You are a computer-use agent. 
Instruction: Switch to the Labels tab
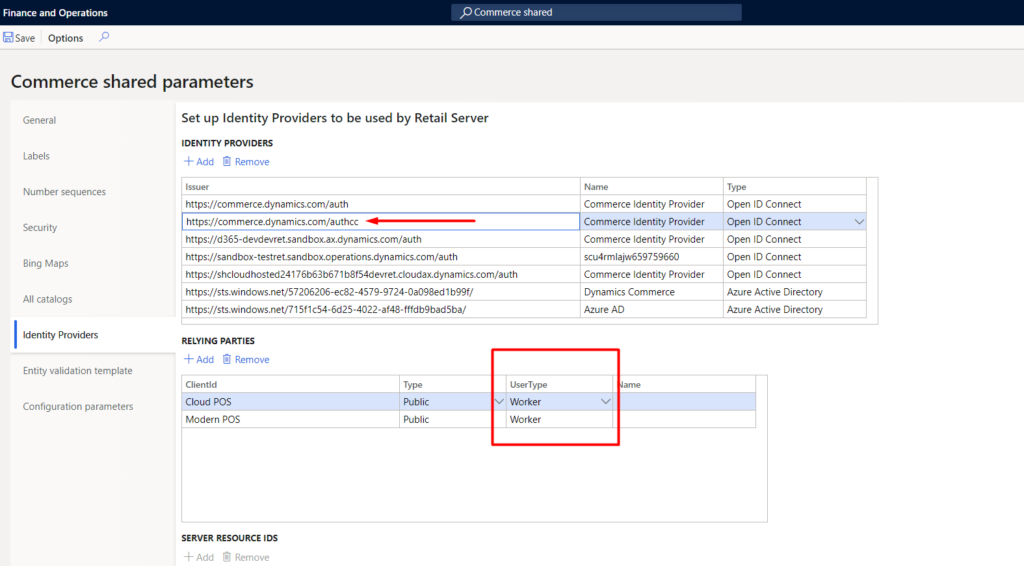(36, 156)
